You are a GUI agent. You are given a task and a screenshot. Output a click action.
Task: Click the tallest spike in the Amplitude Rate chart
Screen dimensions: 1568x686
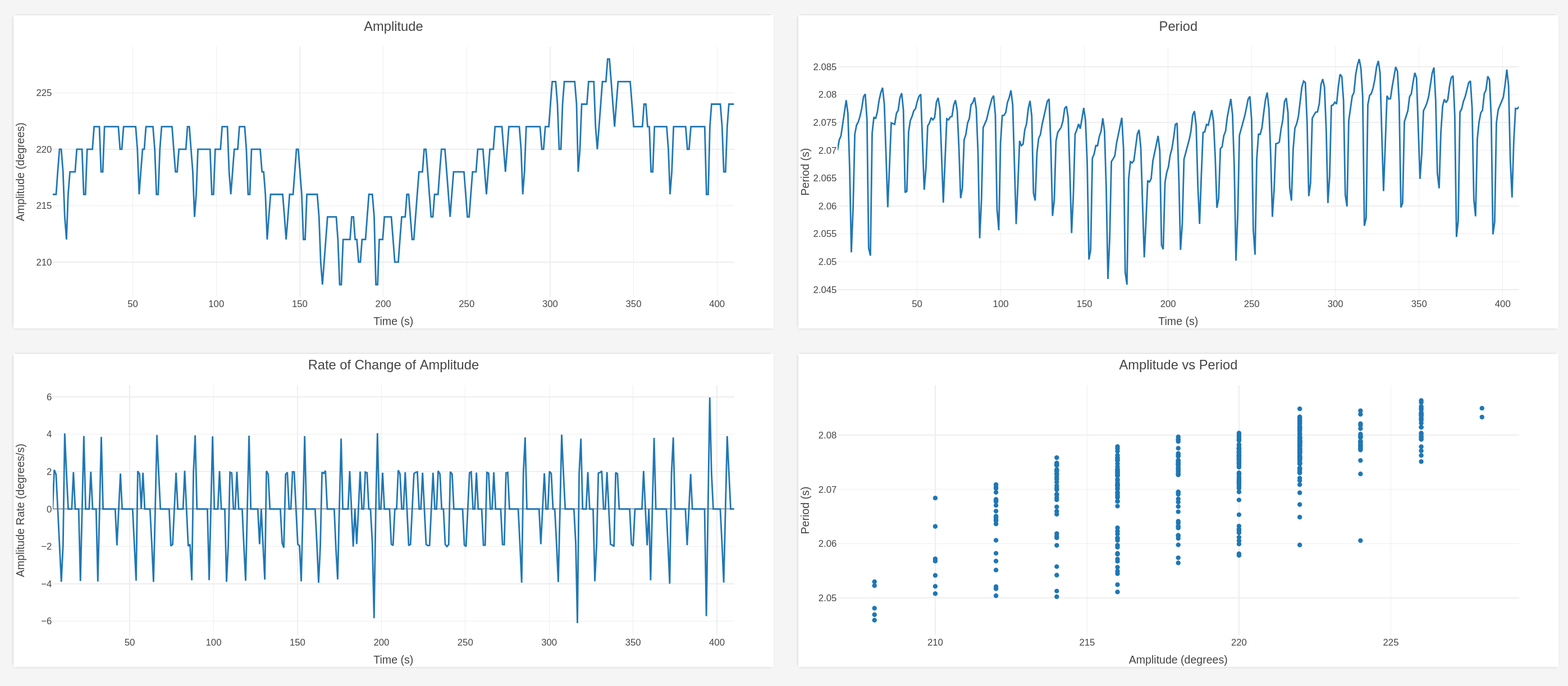[x=709, y=399]
